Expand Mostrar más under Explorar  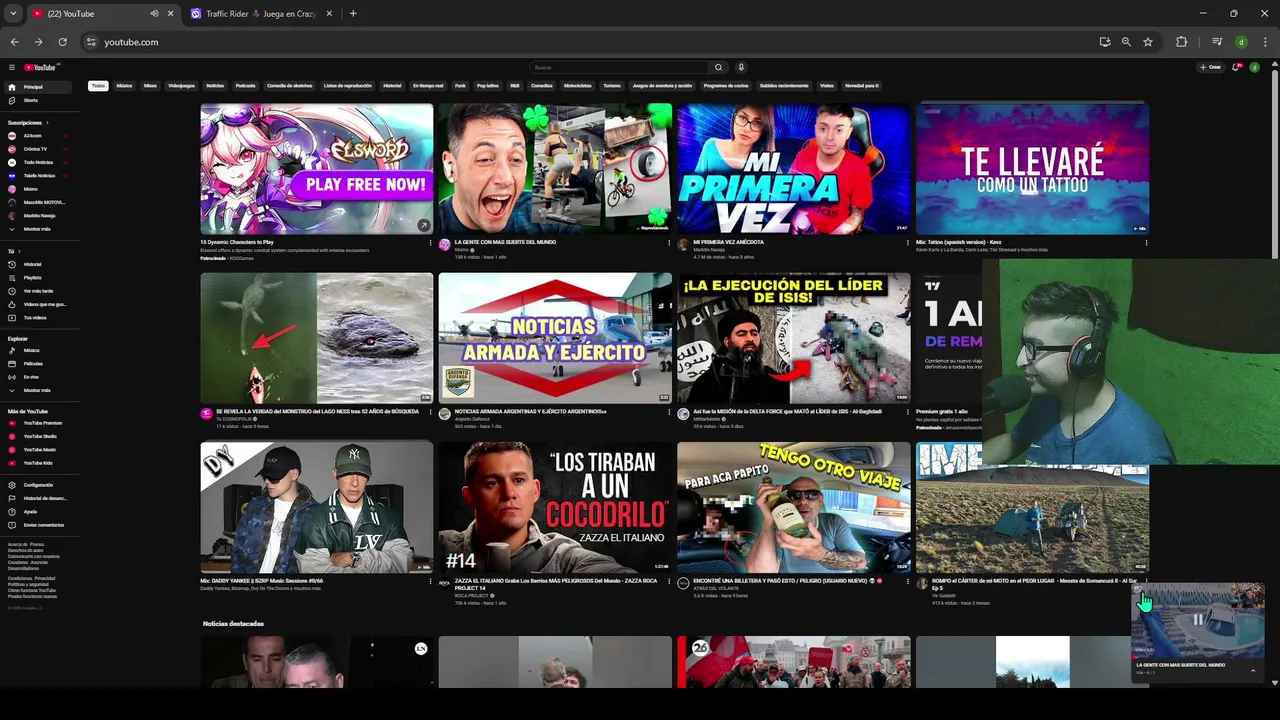pos(38,390)
